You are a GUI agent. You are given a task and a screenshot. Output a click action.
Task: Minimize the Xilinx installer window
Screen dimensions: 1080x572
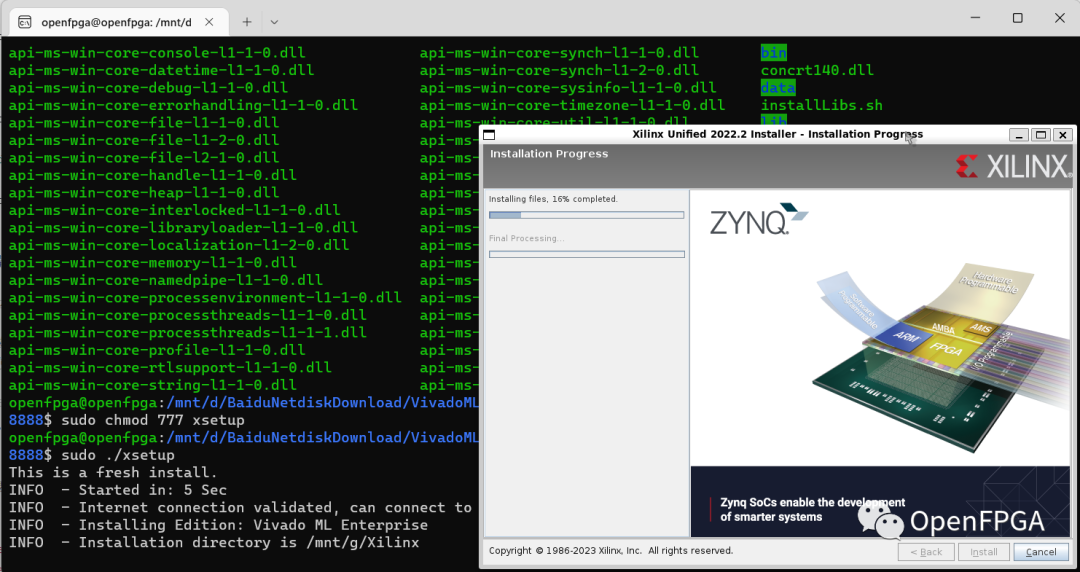1019,134
